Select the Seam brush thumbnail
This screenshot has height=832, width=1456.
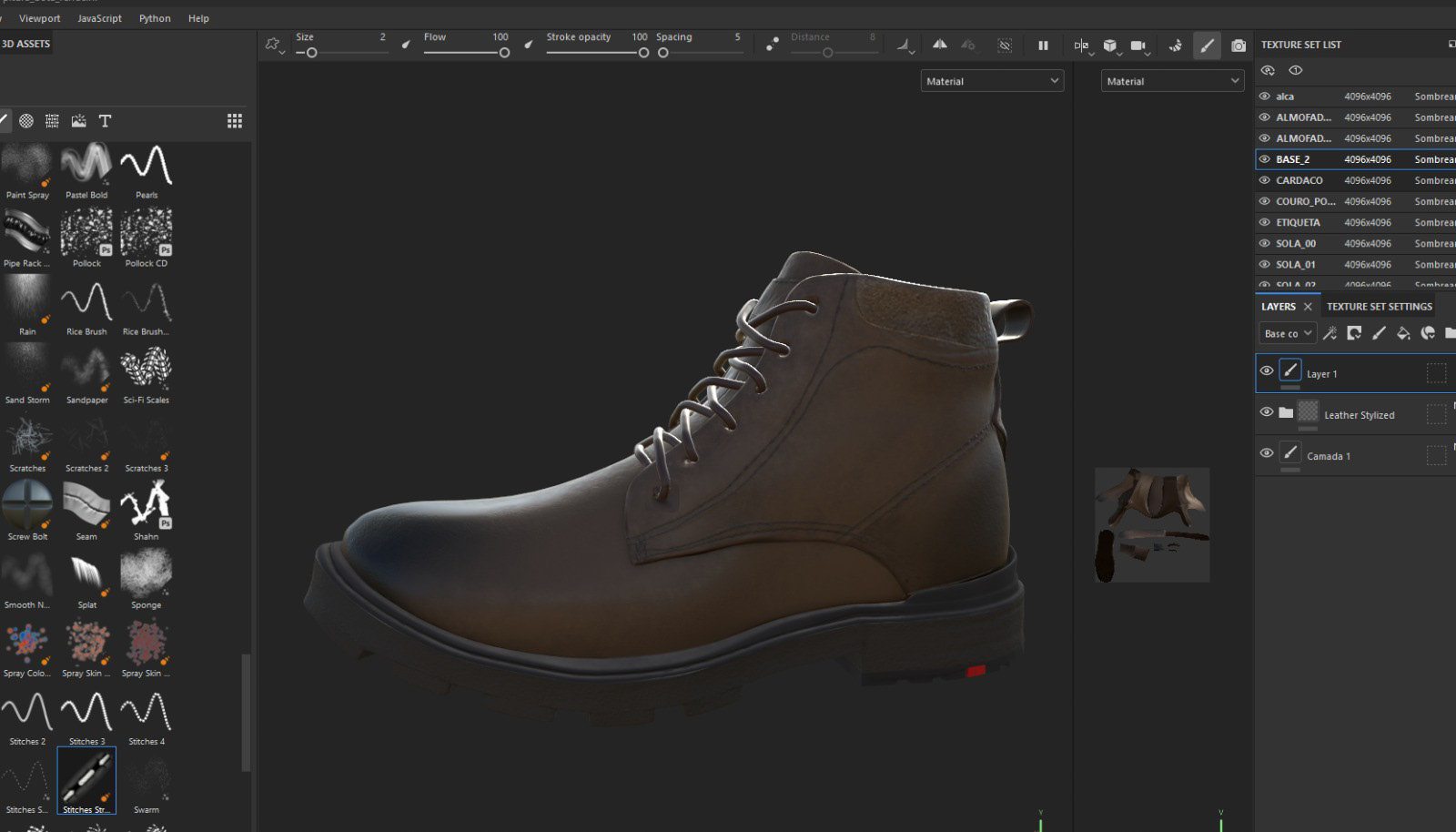click(x=86, y=504)
